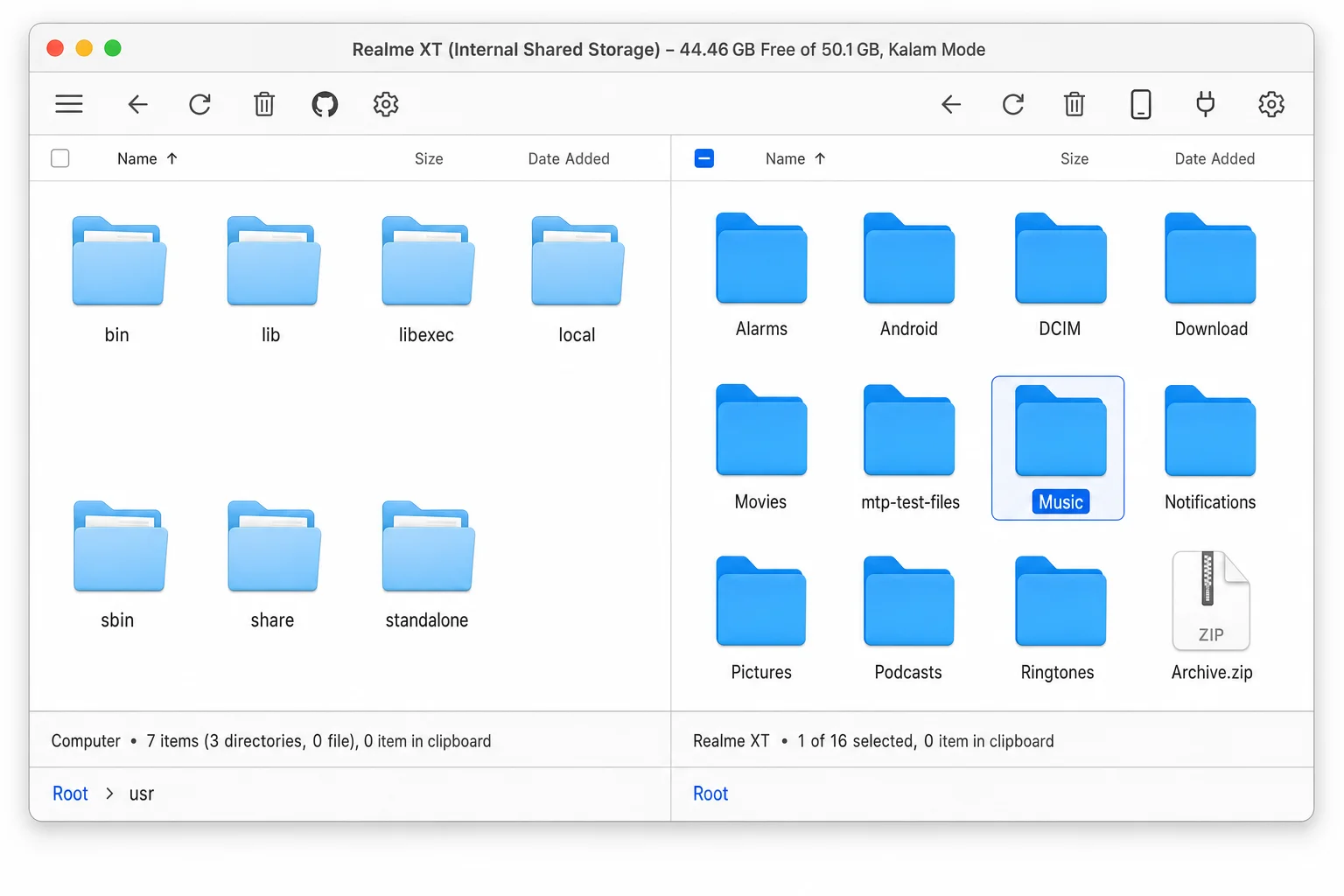This screenshot has height=896, width=1344.
Task: Select the share folder
Action: click(273, 565)
